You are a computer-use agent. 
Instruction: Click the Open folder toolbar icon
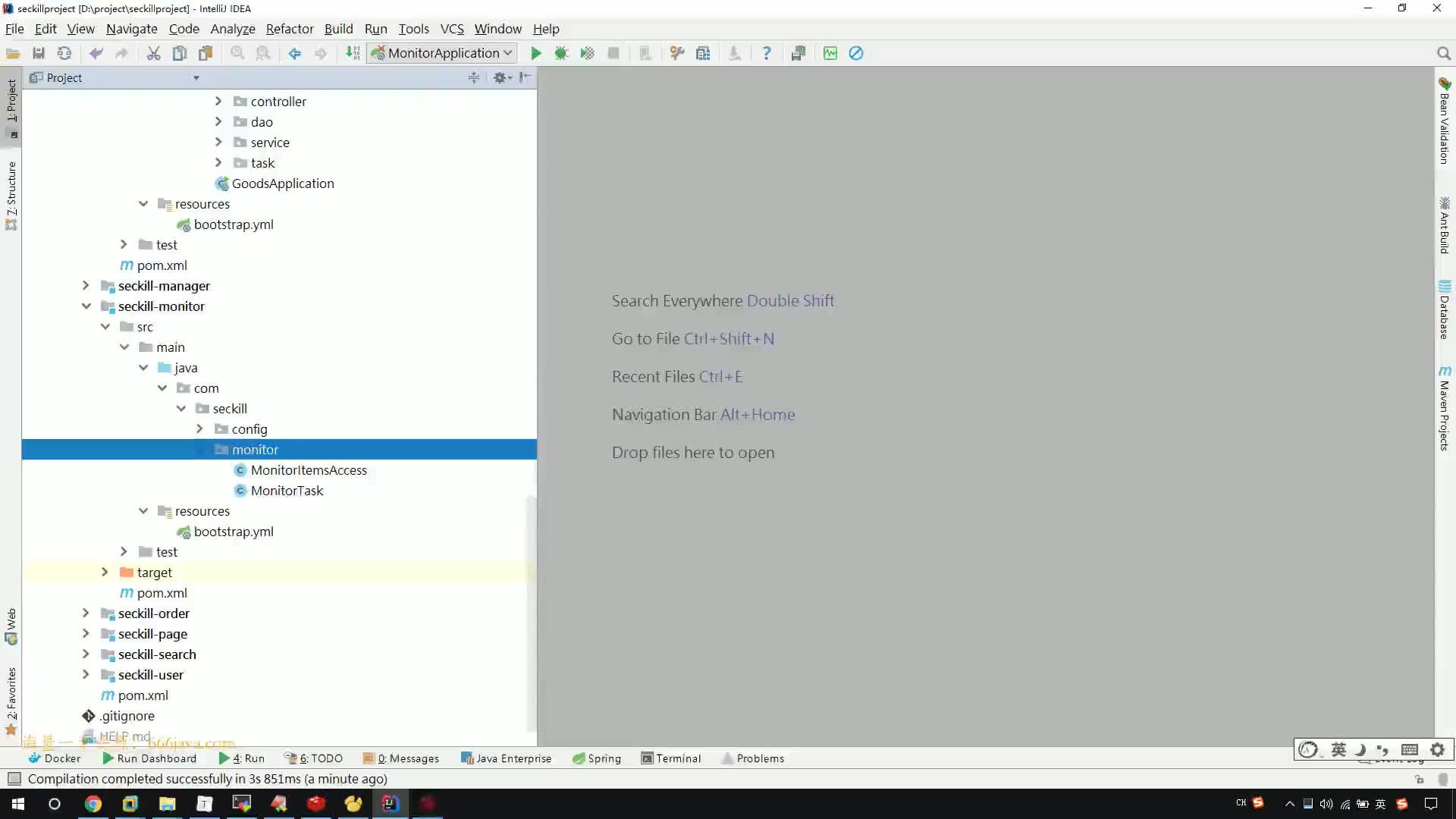pos(13,53)
